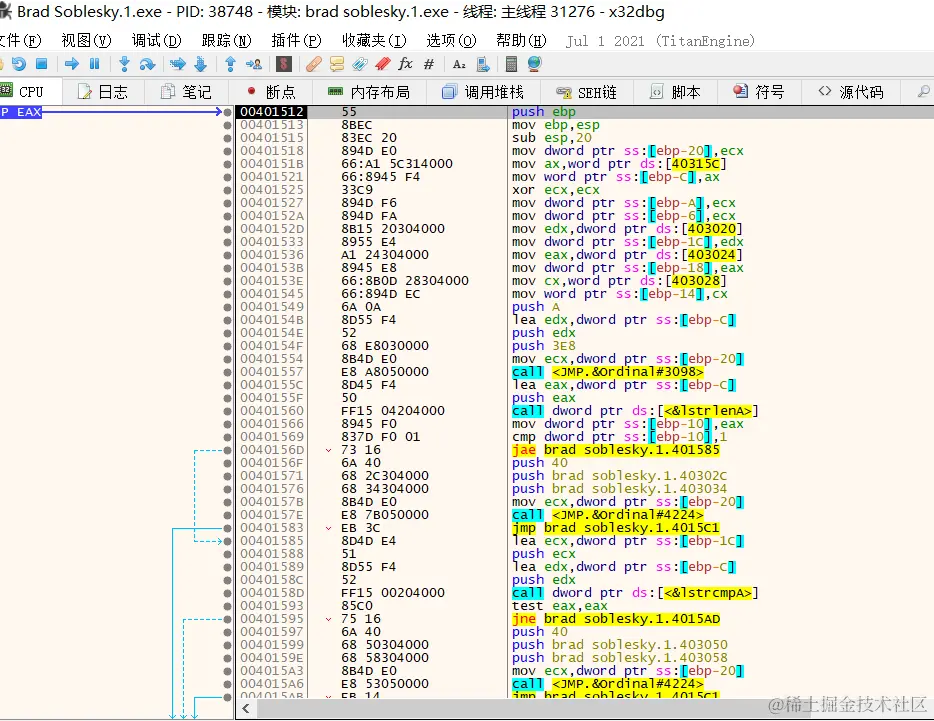This screenshot has width=934, height=721.
Task: Open the variables hash icon
Action: pos(429,64)
